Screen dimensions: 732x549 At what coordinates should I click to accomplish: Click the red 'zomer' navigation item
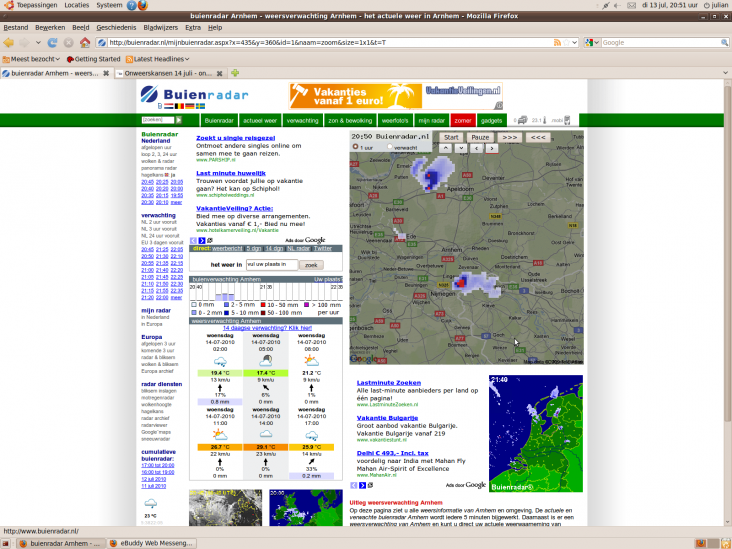462,120
